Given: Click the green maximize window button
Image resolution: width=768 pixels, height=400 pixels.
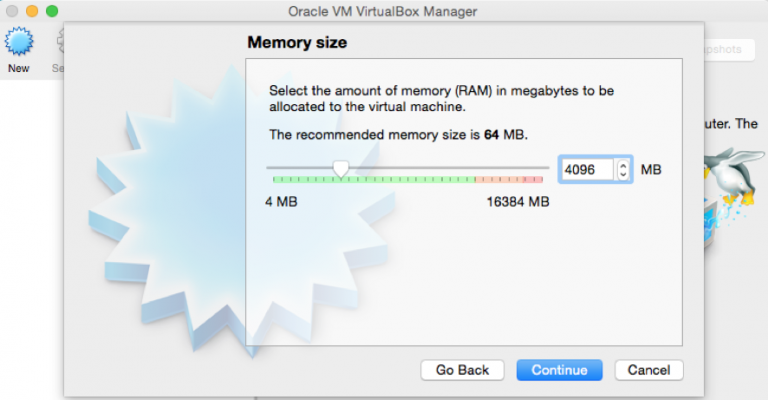Looking at the screenshot, I should [51, 11].
